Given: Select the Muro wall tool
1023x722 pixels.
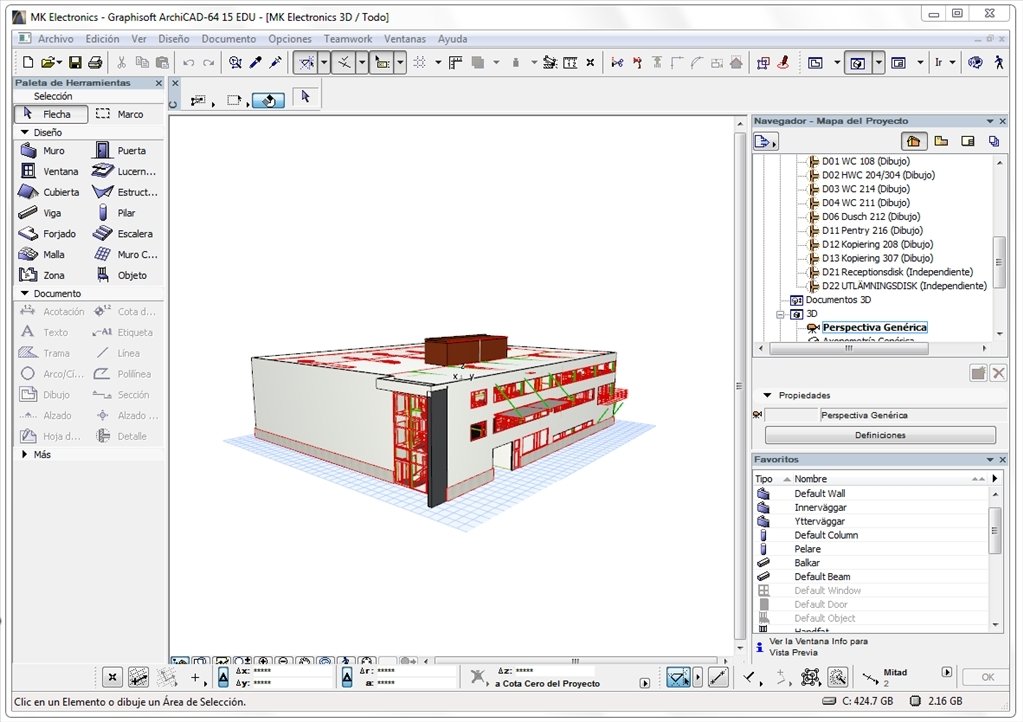Looking at the screenshot, I should click(x=51, y=151).
